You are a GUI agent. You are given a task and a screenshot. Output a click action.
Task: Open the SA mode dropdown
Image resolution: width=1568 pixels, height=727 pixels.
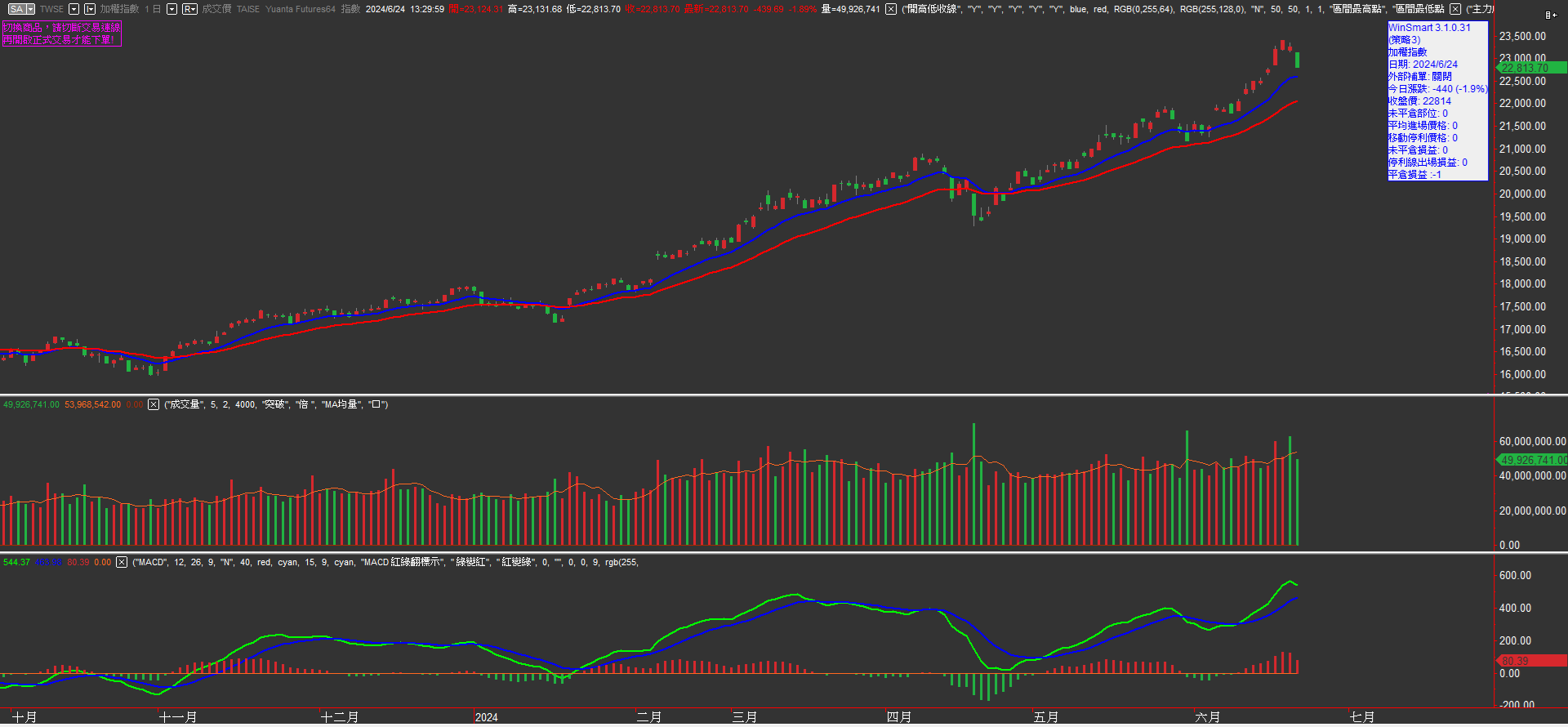click(x=21, y=9)
